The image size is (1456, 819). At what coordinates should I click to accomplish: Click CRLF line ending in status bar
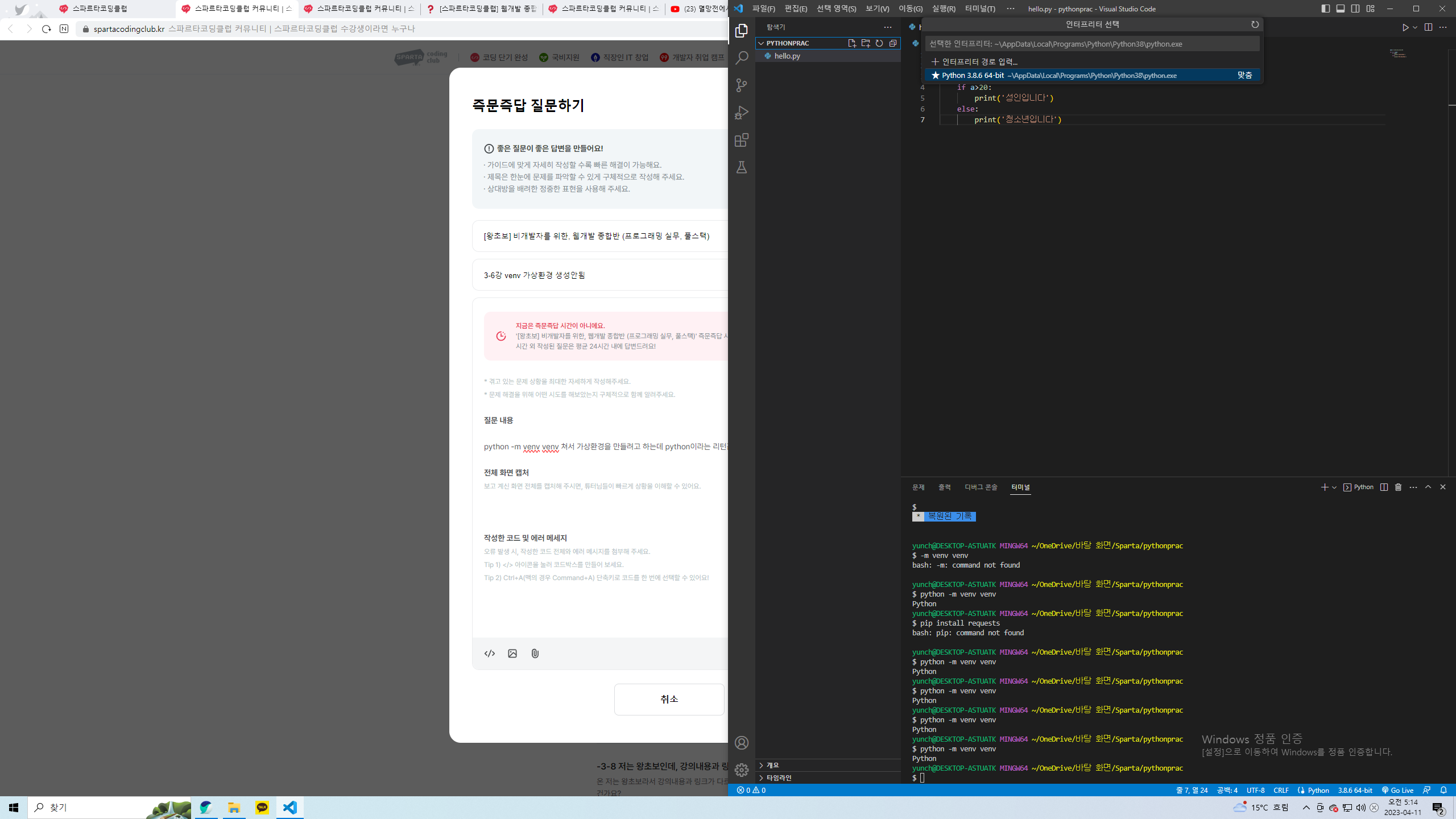(x=1281, y=790)
